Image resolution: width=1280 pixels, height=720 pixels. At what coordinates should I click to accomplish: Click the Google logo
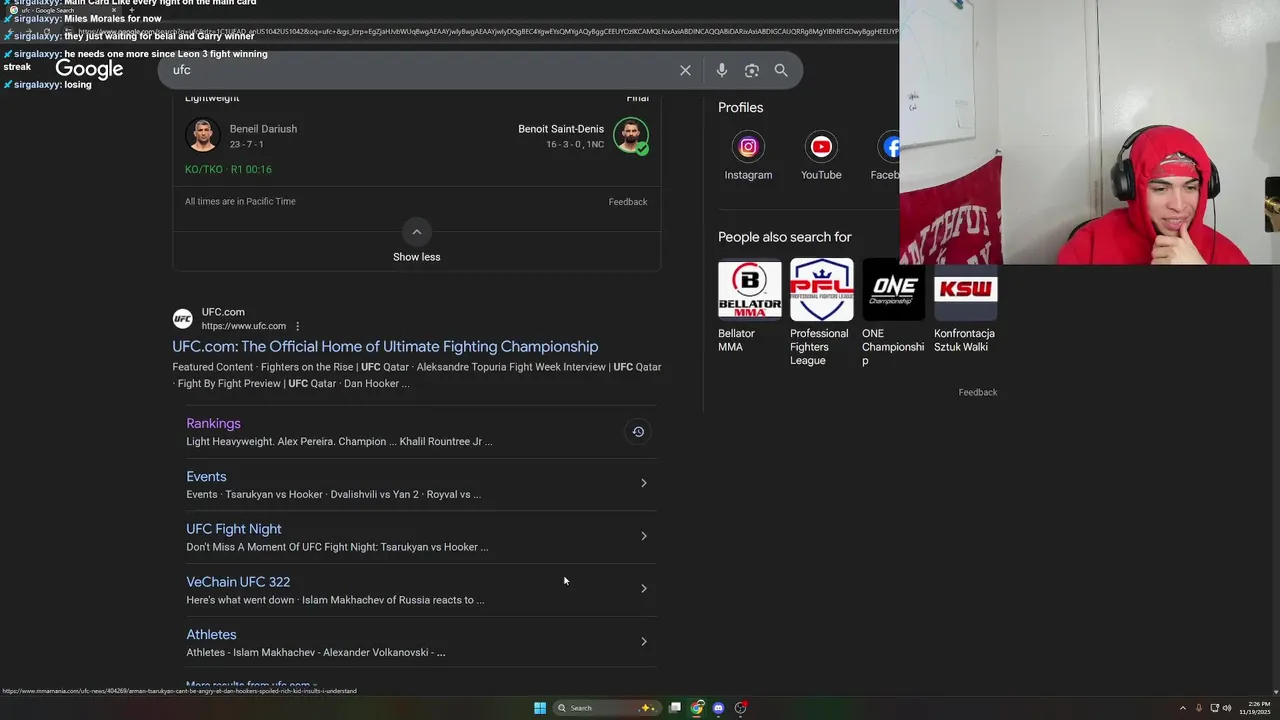89,69
